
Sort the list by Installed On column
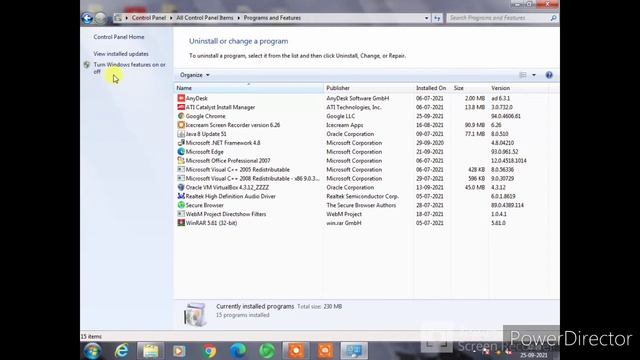432,88
